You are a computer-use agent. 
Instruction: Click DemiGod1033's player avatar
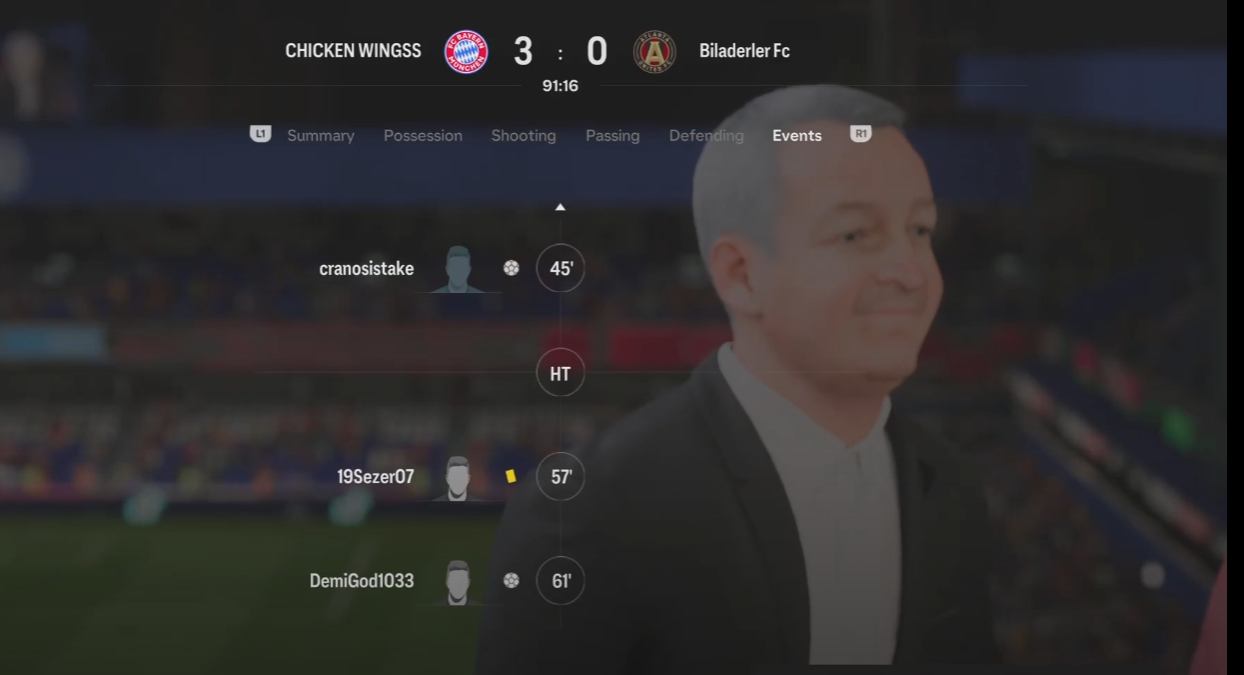coord(458,582)
